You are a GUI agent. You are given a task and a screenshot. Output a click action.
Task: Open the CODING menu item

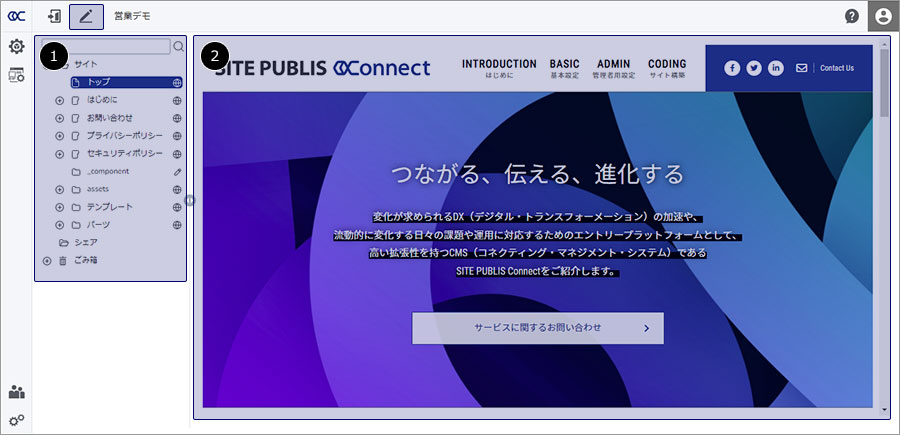coord(667,68)
